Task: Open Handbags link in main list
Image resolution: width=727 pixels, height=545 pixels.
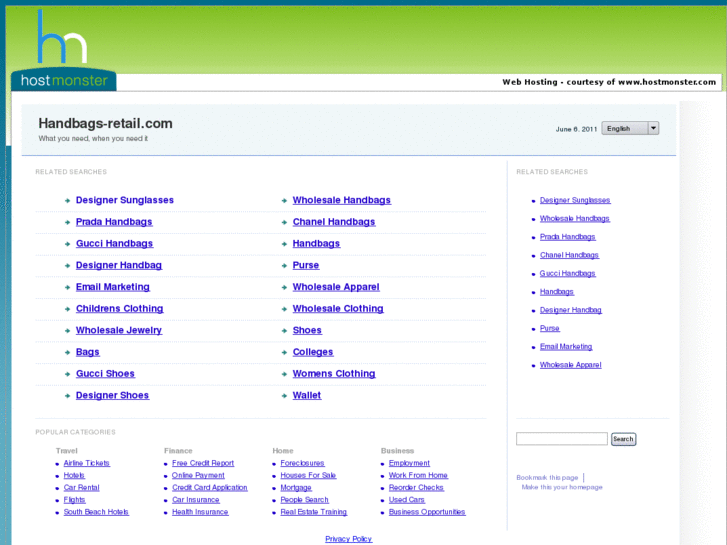Action: tap(316, 244)
